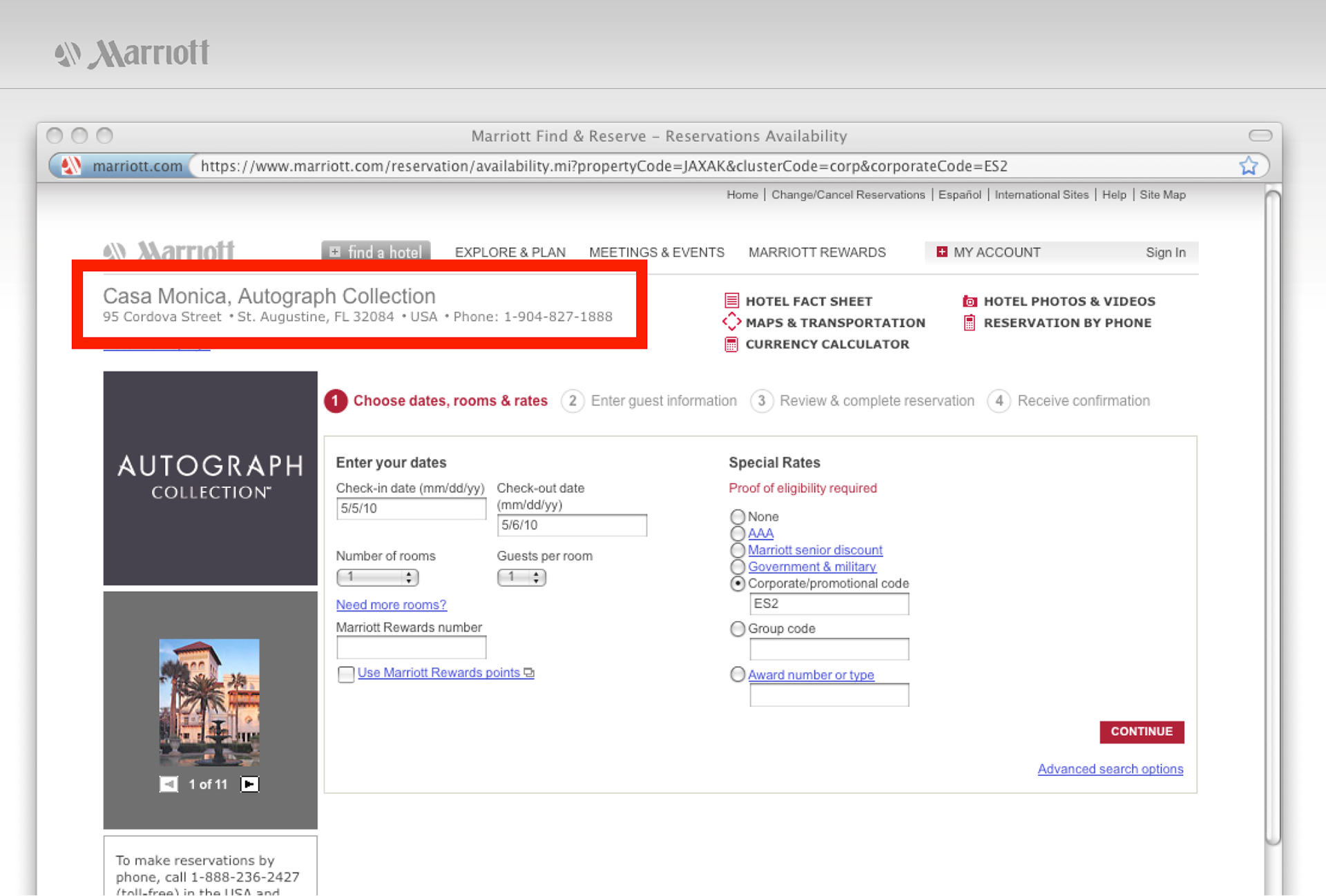Image resolution: width=1326 pixels, height=896 pixels.
Task: Open the Number of rooms dropdown
Action: [377, 577]
